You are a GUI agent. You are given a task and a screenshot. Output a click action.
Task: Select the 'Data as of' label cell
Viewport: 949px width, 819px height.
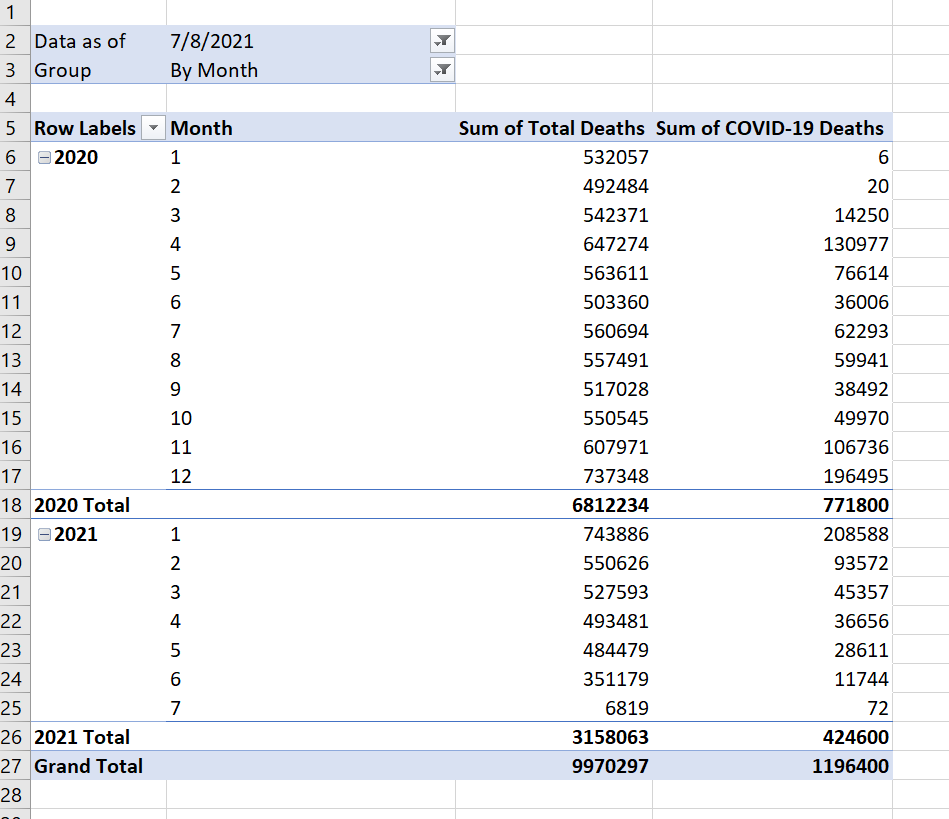[x=99, y=41]
